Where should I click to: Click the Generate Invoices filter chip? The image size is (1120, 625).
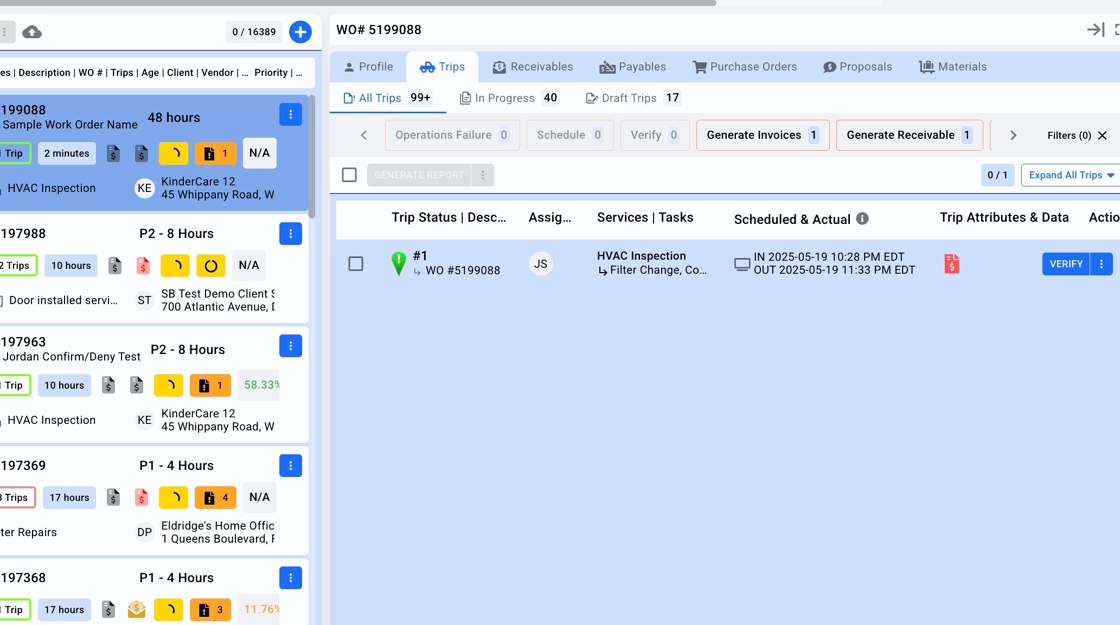click(x=763, y=135)
